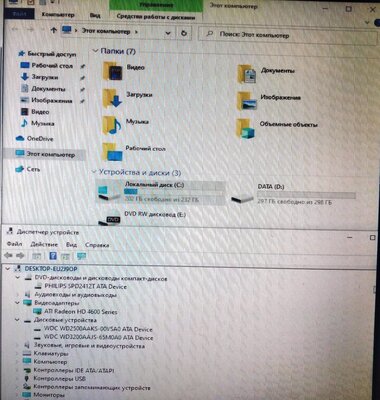Click the scan hardware monitor toolbar icon
Image resolution: width=380 pixels, height=400 pixels.
click(81, 256)
